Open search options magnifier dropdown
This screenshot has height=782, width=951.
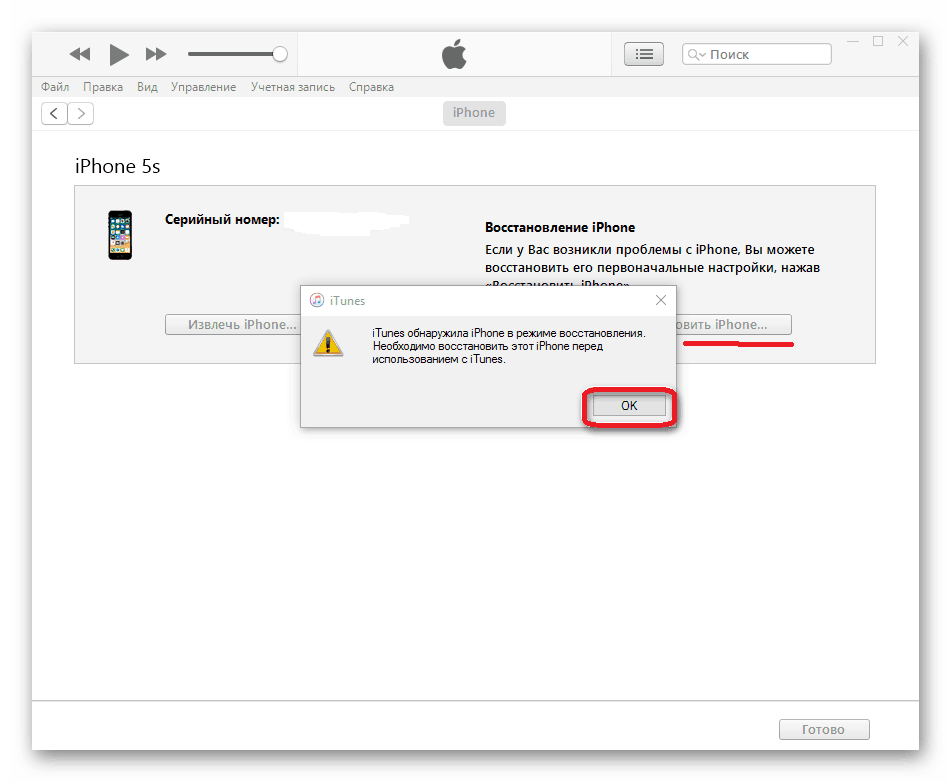click(696, 55)
